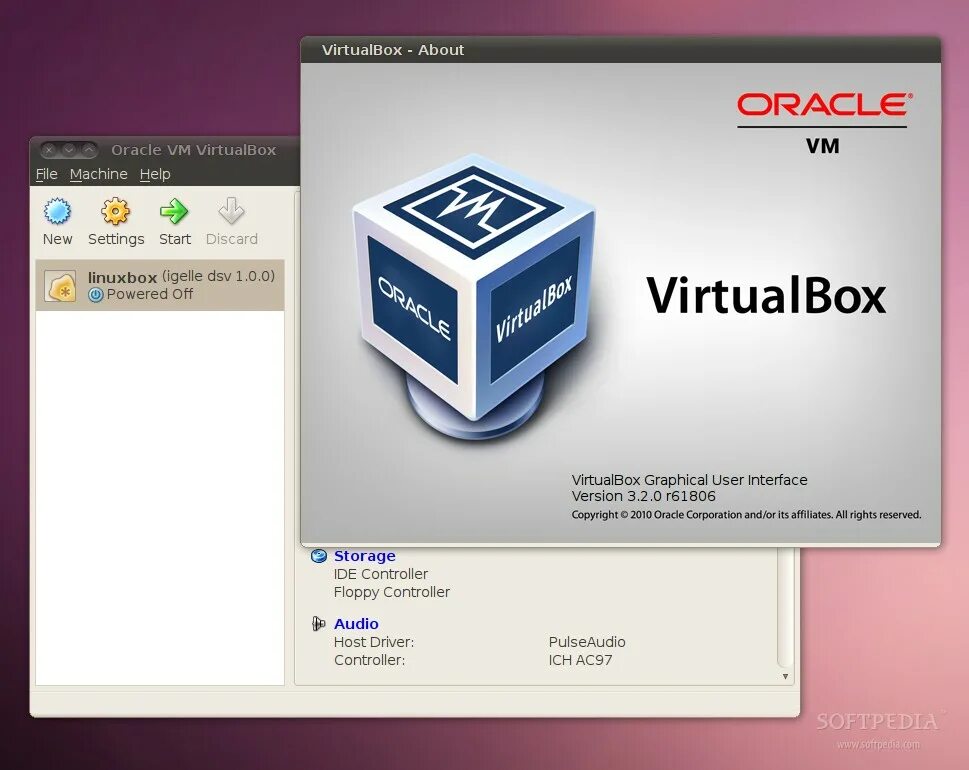This screenshot has height=770, width=969.
Task: Select the linuxbox virtual machine entry
Action: [160, 285]
